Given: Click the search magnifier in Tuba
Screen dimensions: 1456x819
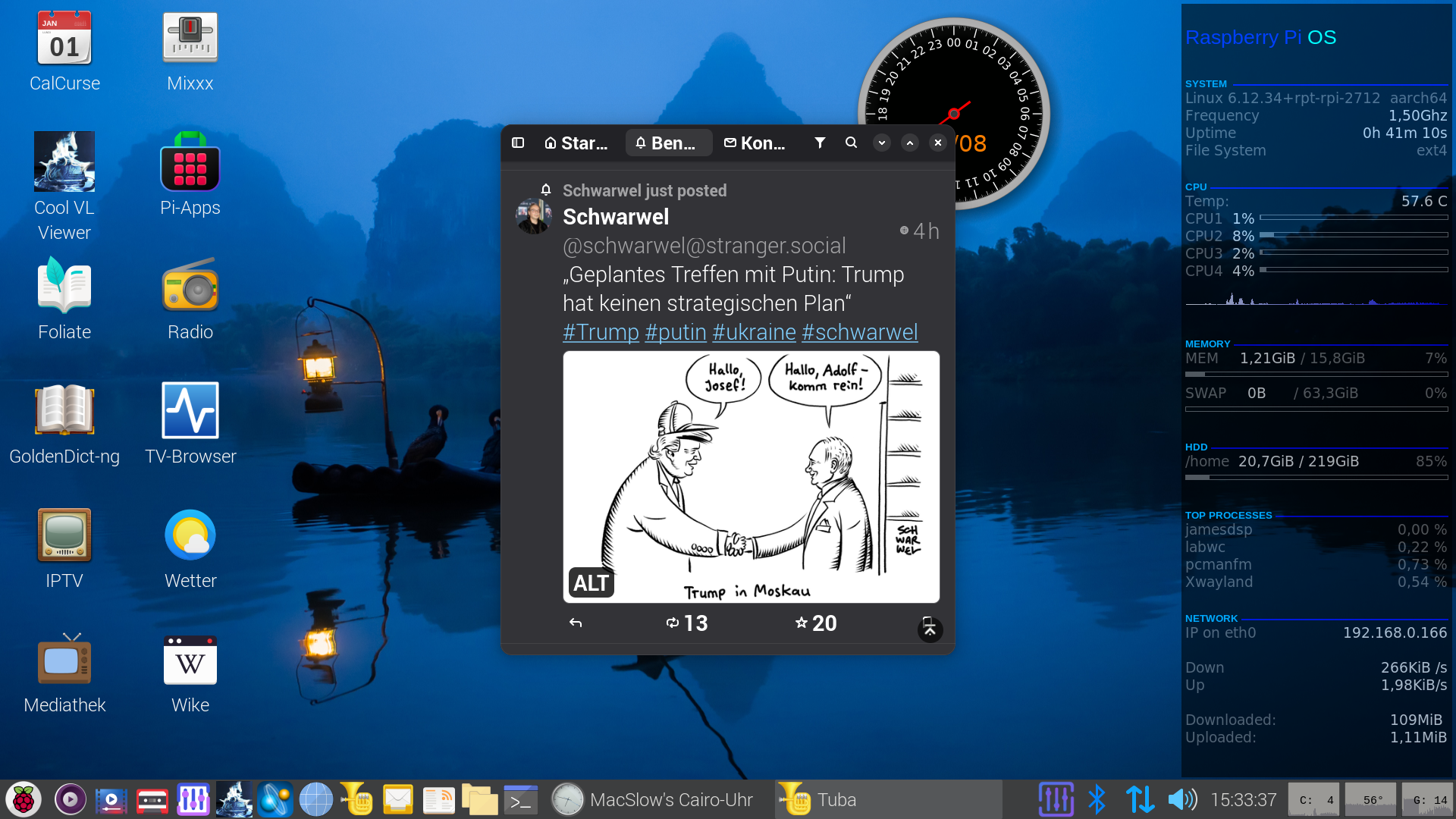Looking at the screenshot, I should pos(851,143).
